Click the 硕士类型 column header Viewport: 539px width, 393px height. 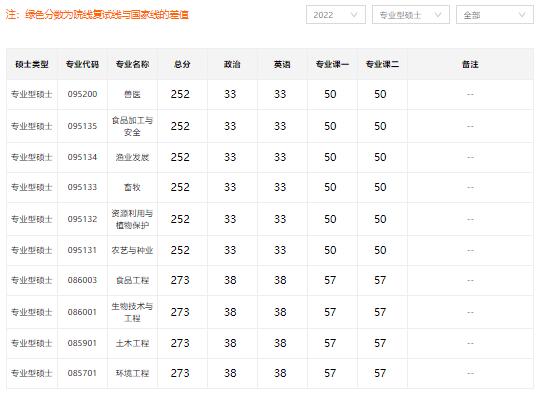[32, 64]
